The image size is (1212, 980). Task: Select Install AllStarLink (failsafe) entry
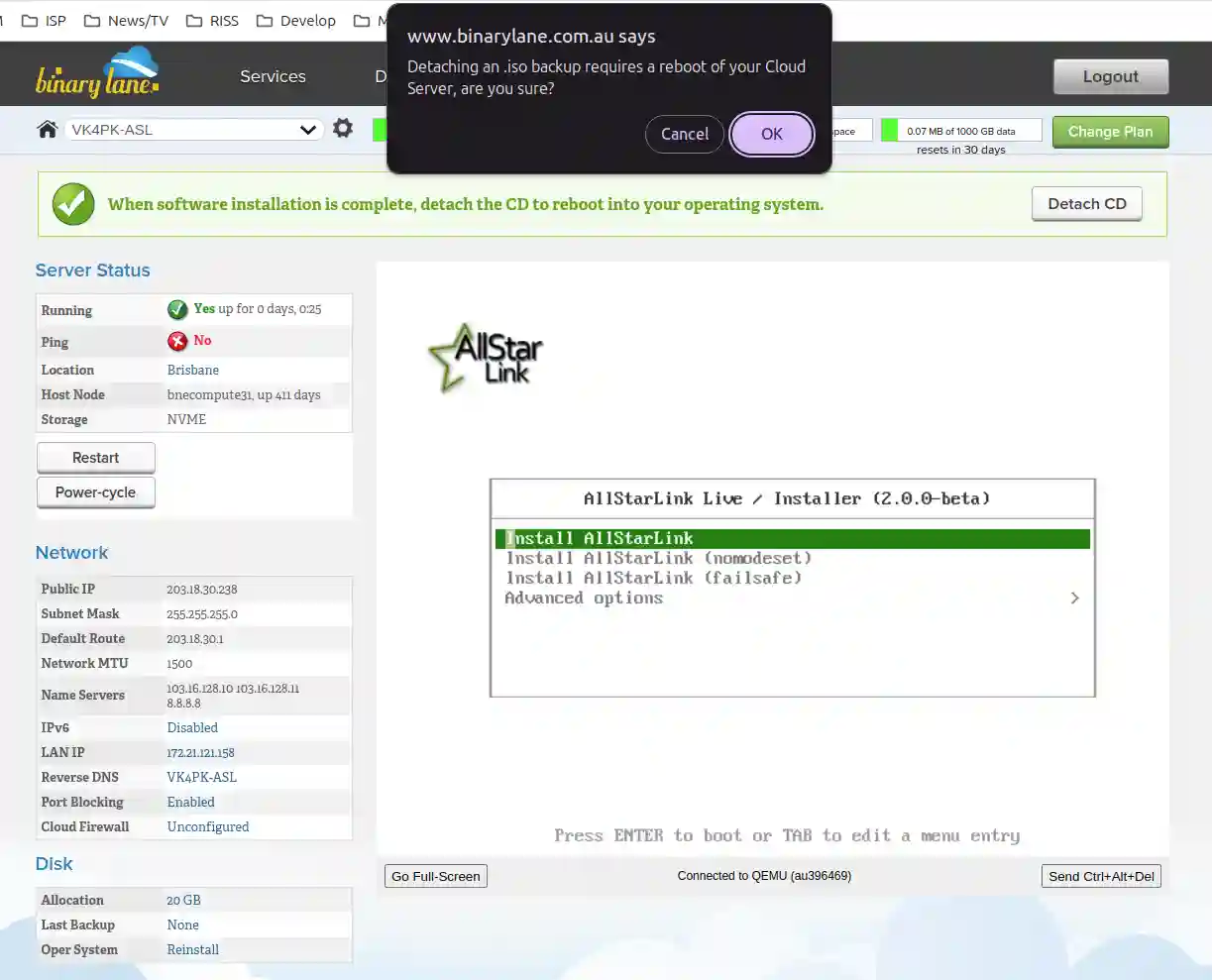click(653, 579)
